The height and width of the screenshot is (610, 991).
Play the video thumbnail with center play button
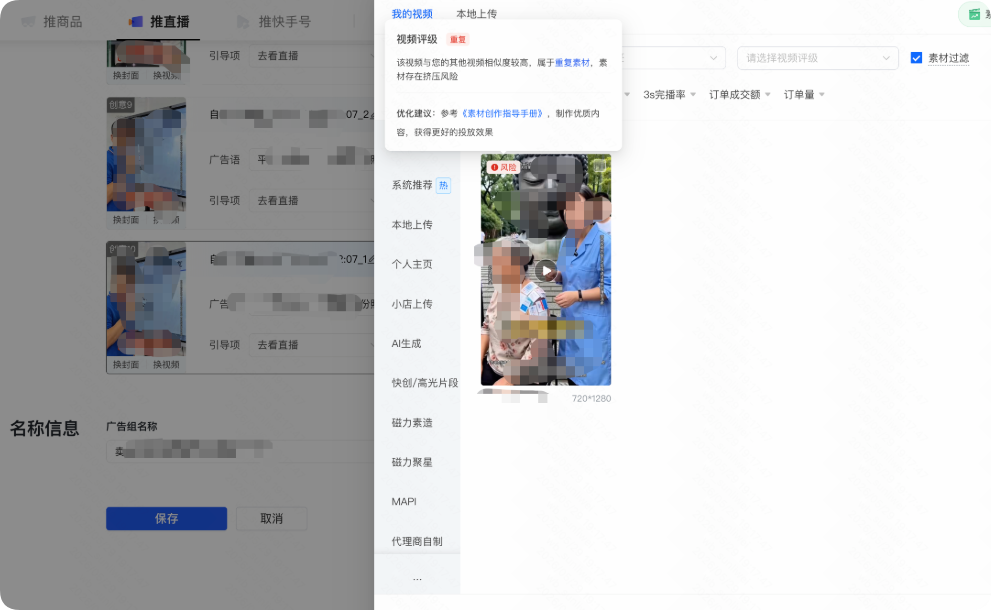pyautogui.click(x=546, y=271)
